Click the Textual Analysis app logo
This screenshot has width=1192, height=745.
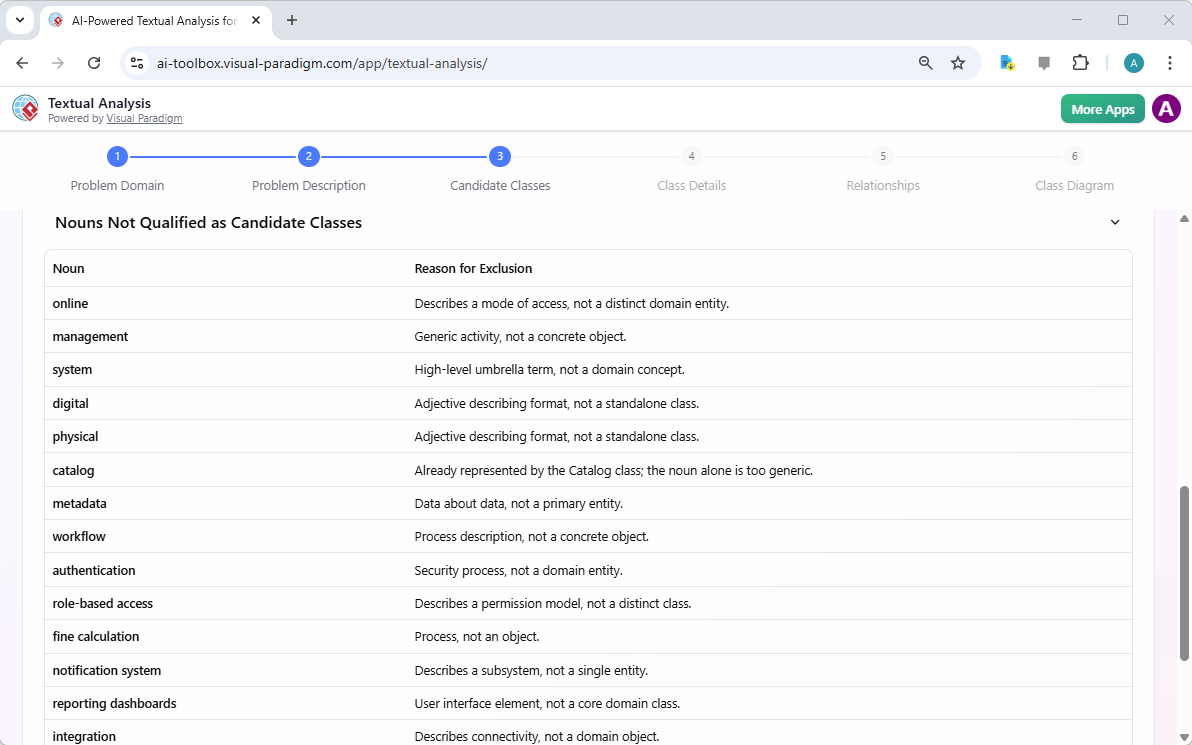tap(25, 108)
